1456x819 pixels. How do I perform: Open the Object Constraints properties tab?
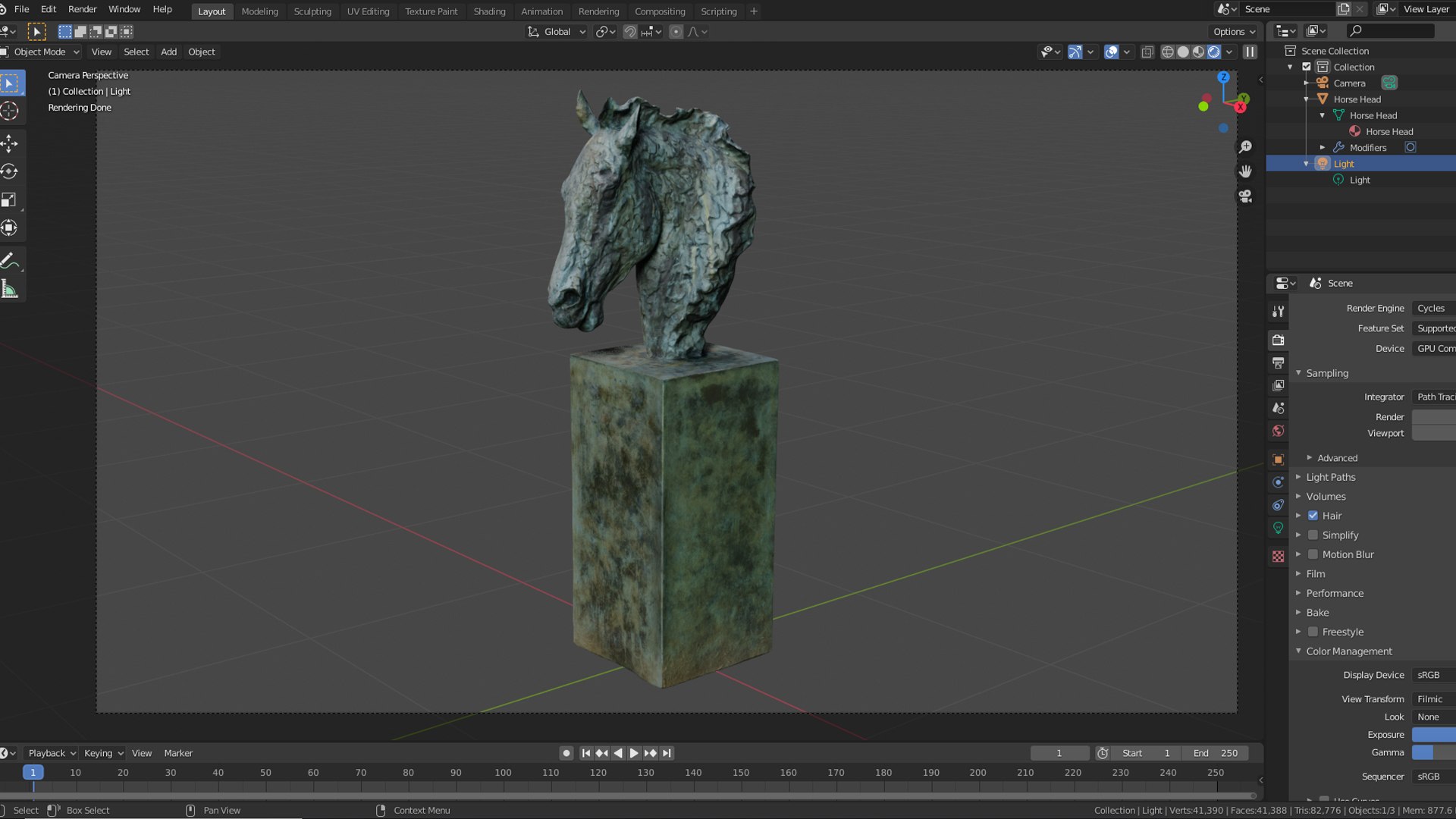[x=1279, y=505]
